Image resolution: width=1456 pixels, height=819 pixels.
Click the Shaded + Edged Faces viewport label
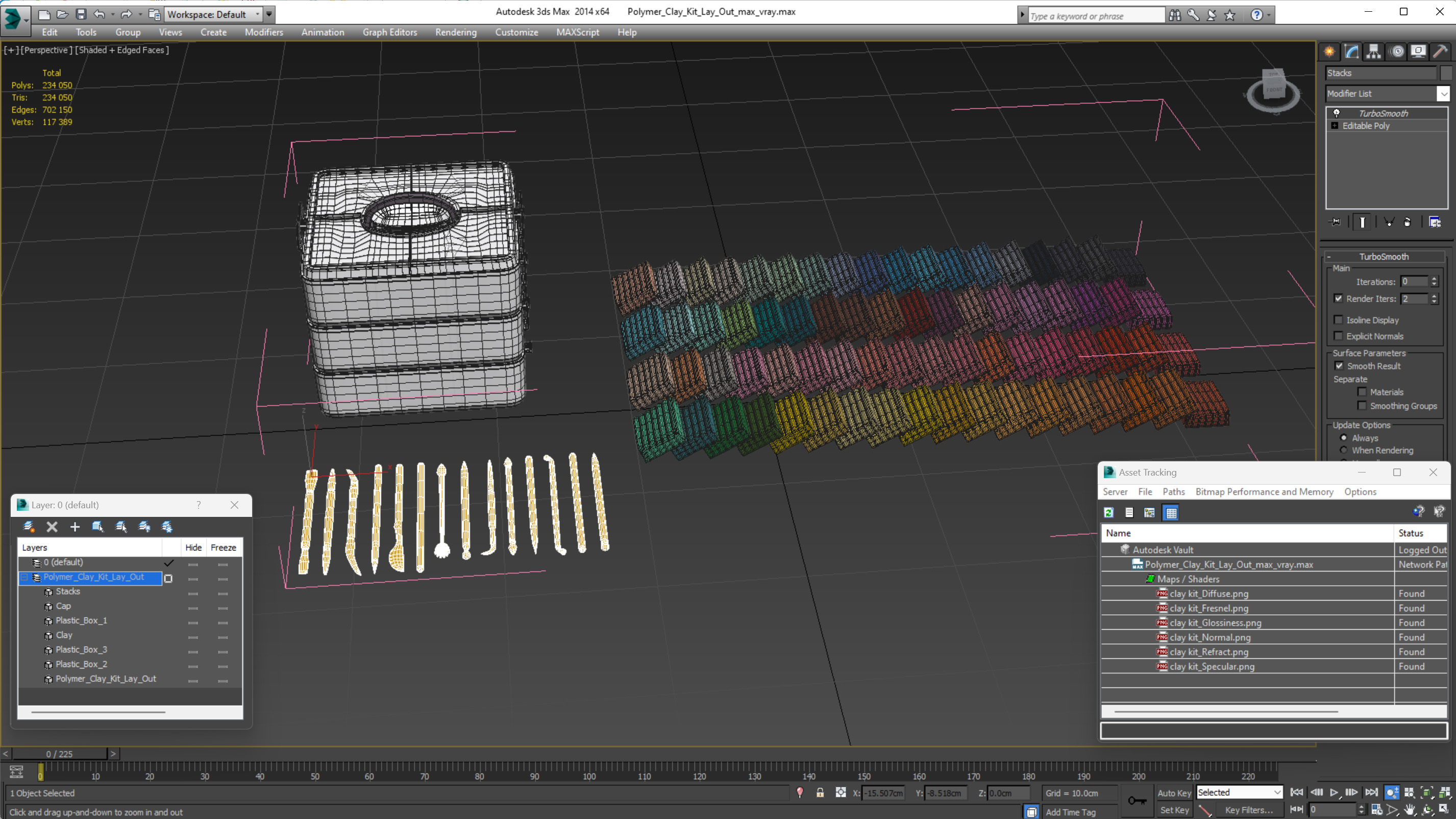[122, 49]
